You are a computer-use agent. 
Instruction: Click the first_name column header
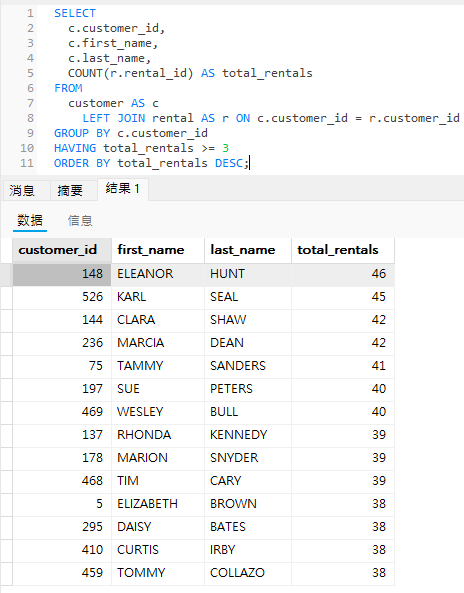click(158, 250)
